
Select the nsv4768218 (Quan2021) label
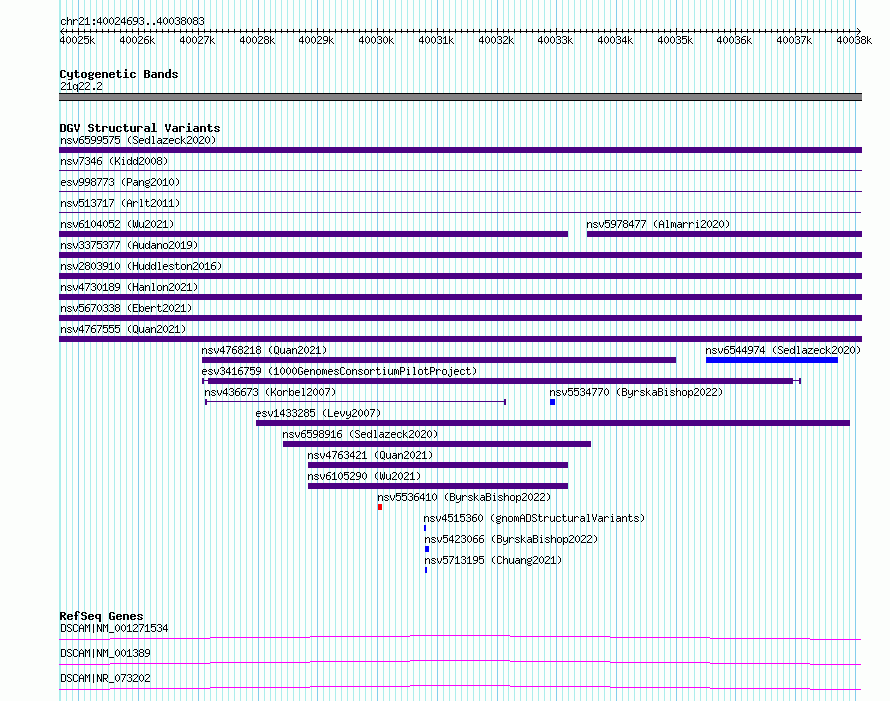pyautogui.click(x=264, y=350)
